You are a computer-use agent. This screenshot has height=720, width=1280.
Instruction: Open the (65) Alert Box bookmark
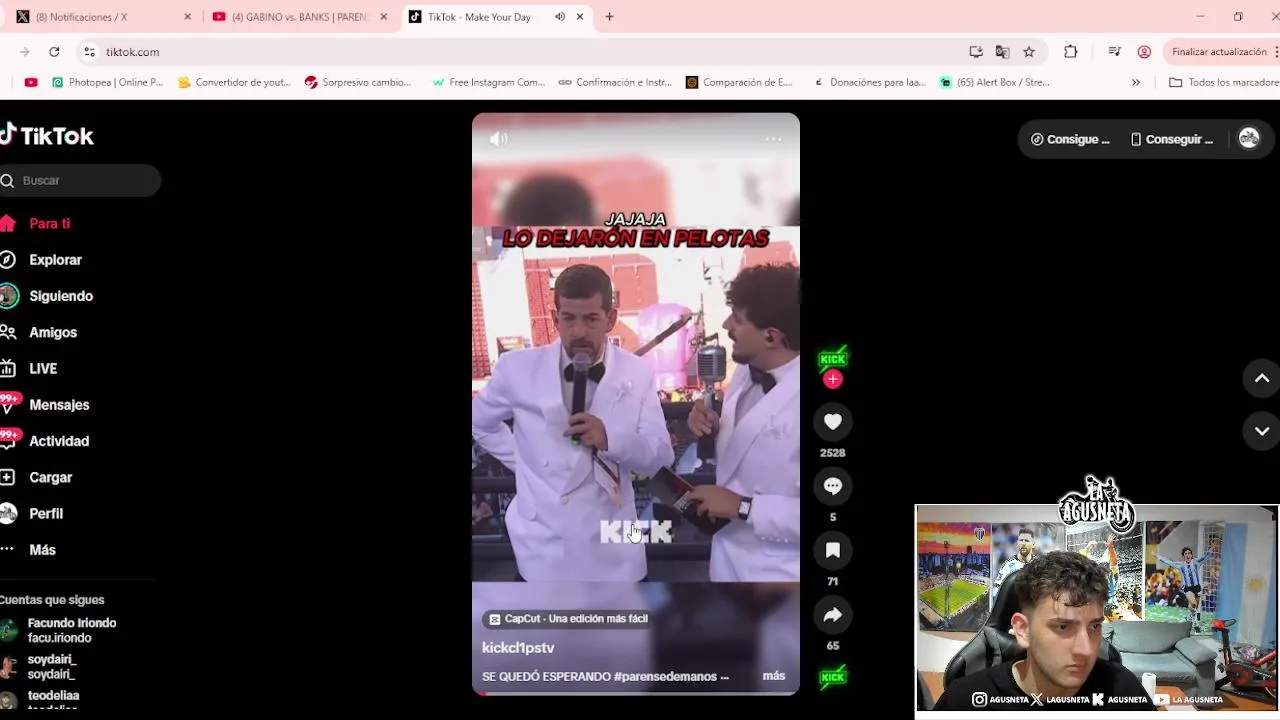(995, 83)
